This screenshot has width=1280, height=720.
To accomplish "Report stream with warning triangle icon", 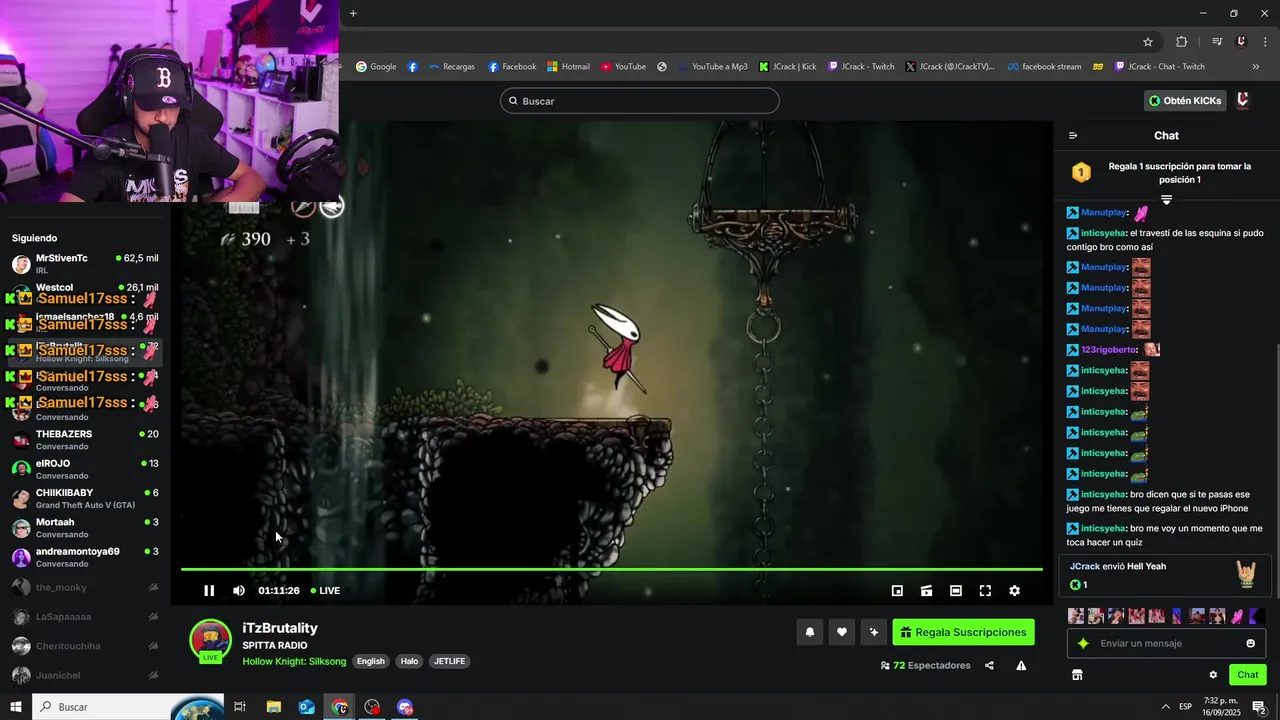I will [1021, 666].
